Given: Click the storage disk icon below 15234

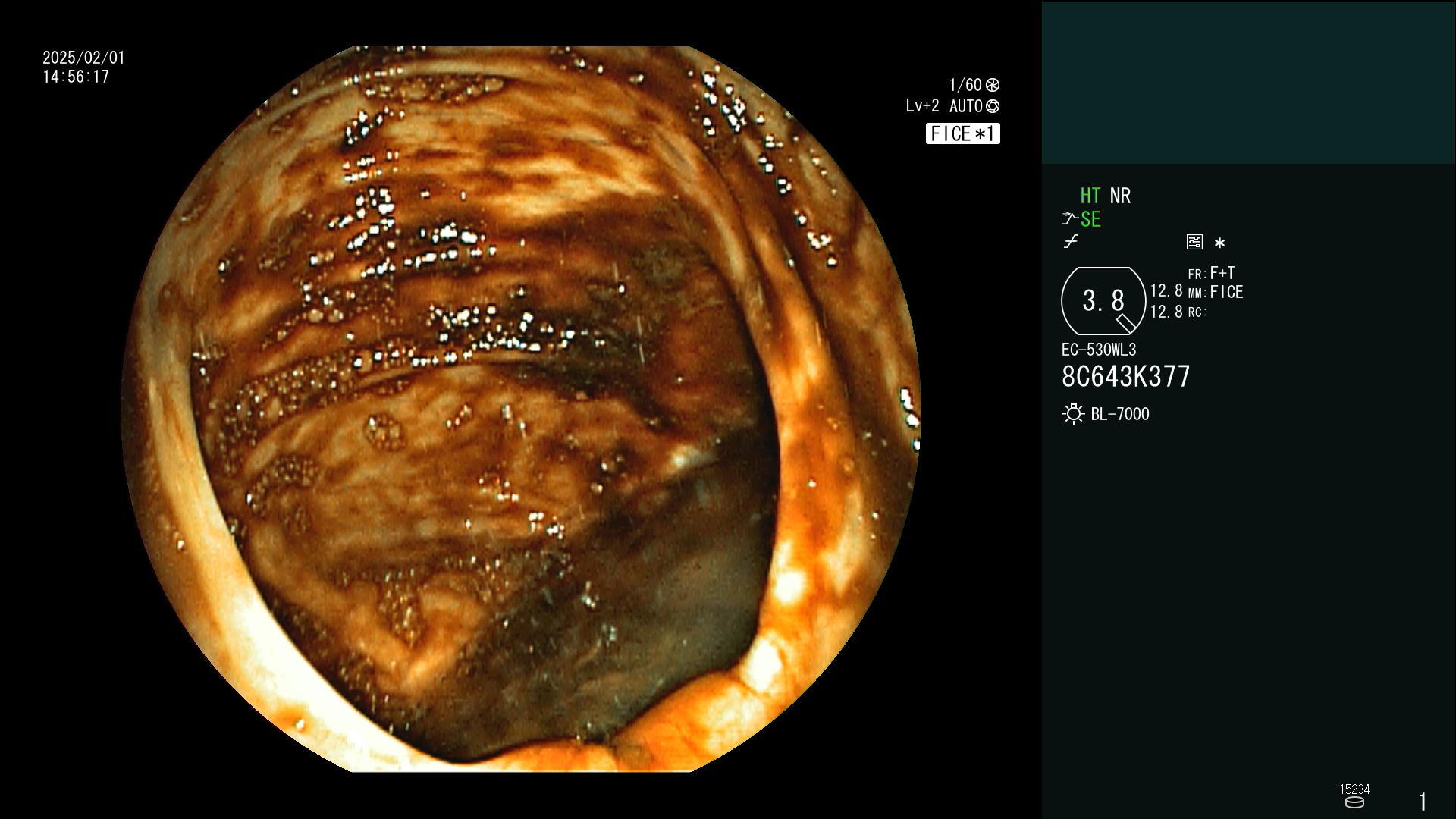Looking at the screenshot, I should [x=1354, y=802].
